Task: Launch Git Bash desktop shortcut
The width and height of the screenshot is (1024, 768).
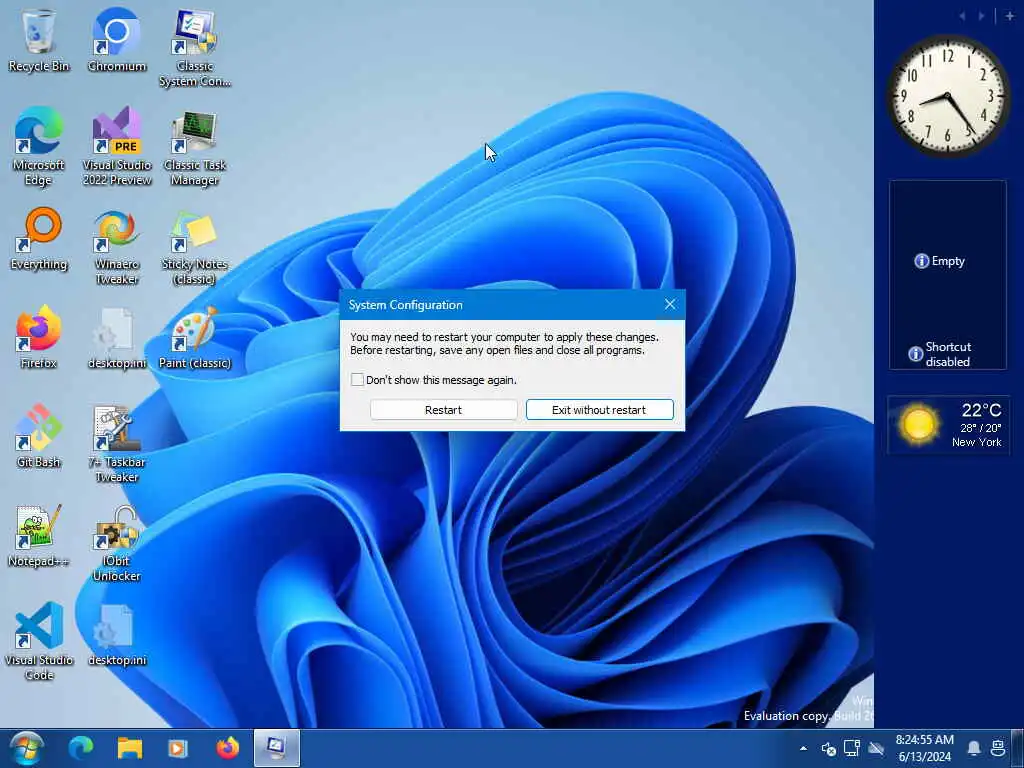Action: pyautogui.click(x=39, y=436)
